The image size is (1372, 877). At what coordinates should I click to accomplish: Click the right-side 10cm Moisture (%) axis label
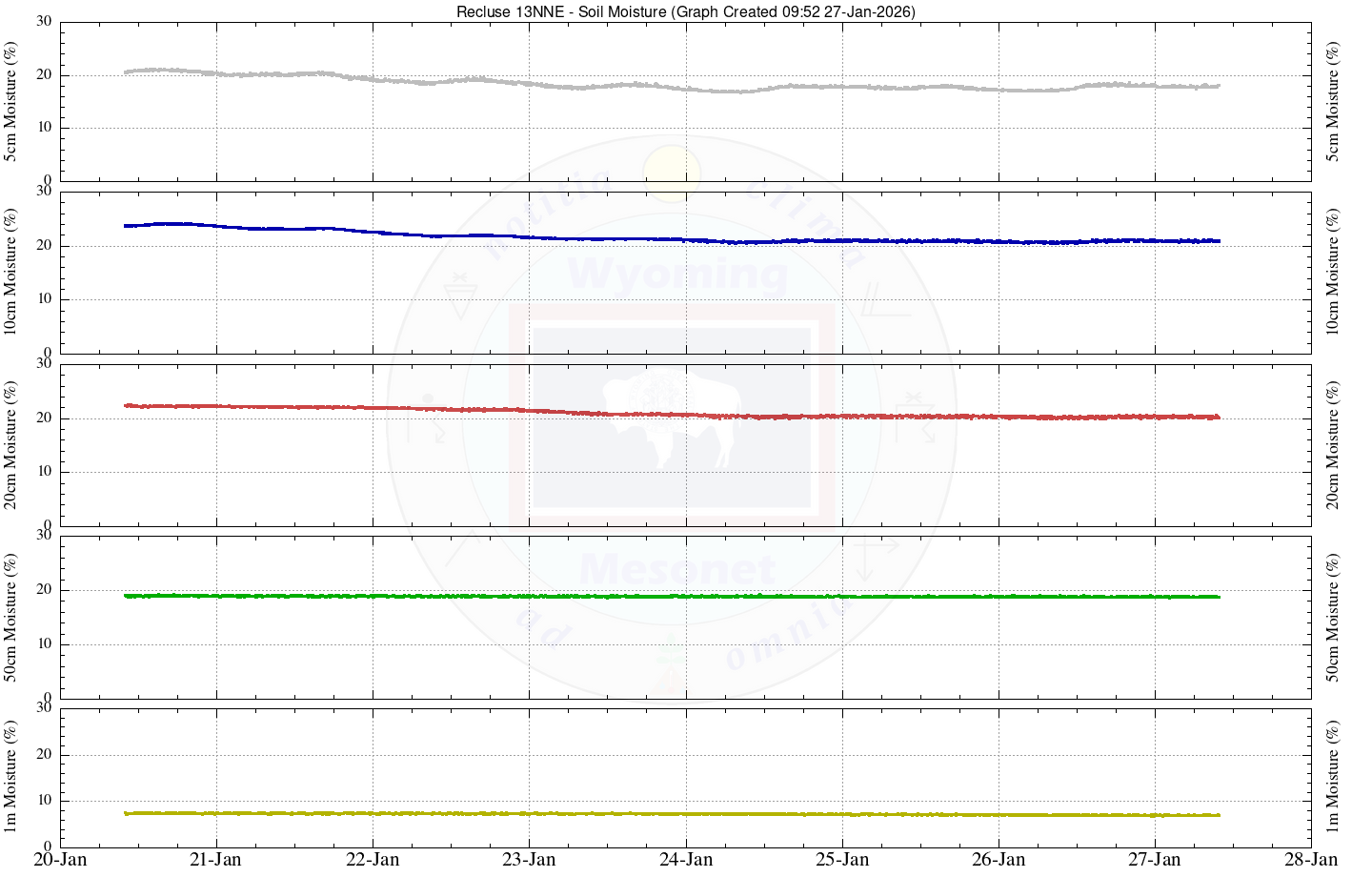pyautogui.click(x=1332, y=272)
